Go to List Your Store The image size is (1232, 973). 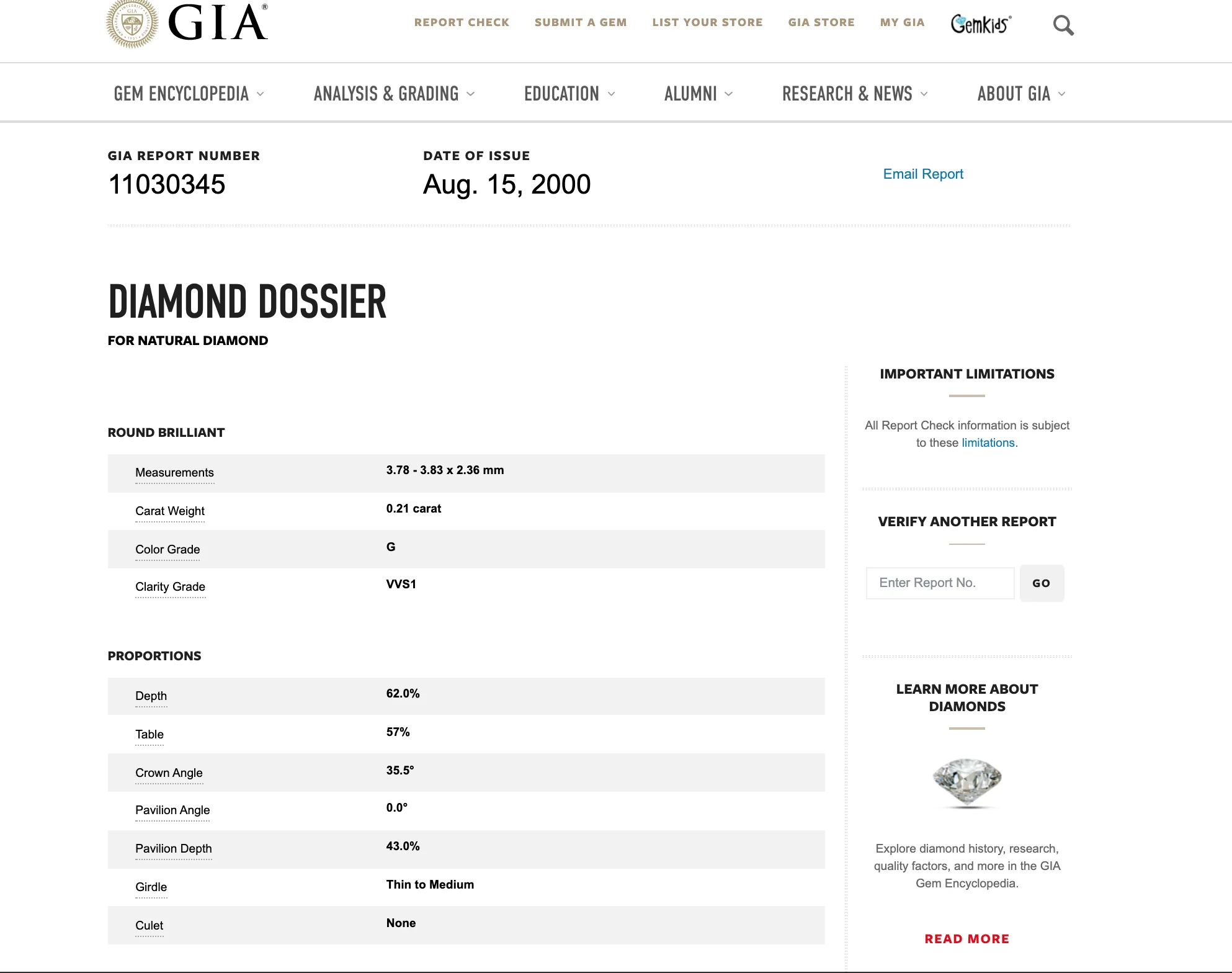707,22
